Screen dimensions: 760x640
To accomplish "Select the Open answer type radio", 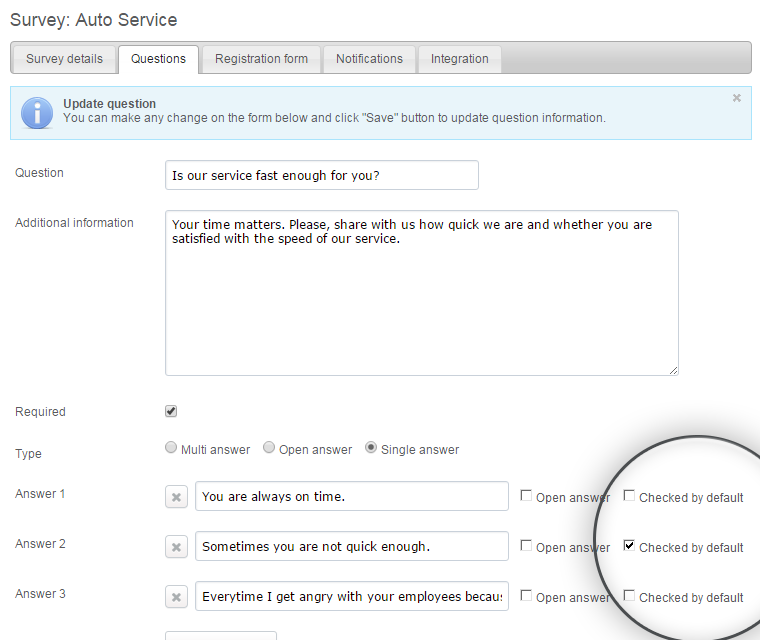I will pyautogui.click(x=269, y=447).
